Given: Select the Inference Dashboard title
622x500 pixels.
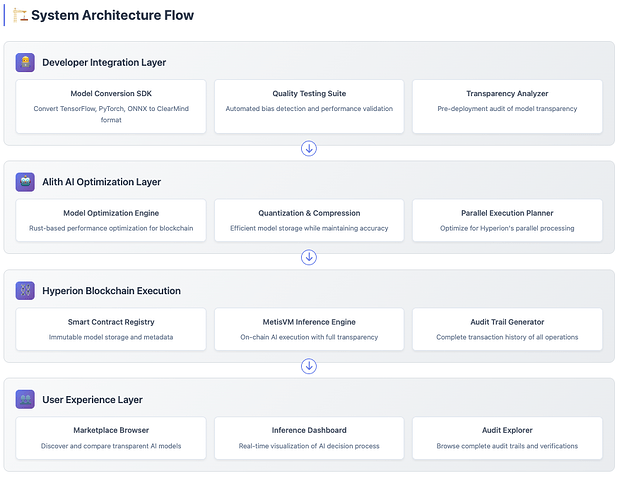Looking at the screenshot, I should pos(309,430).
